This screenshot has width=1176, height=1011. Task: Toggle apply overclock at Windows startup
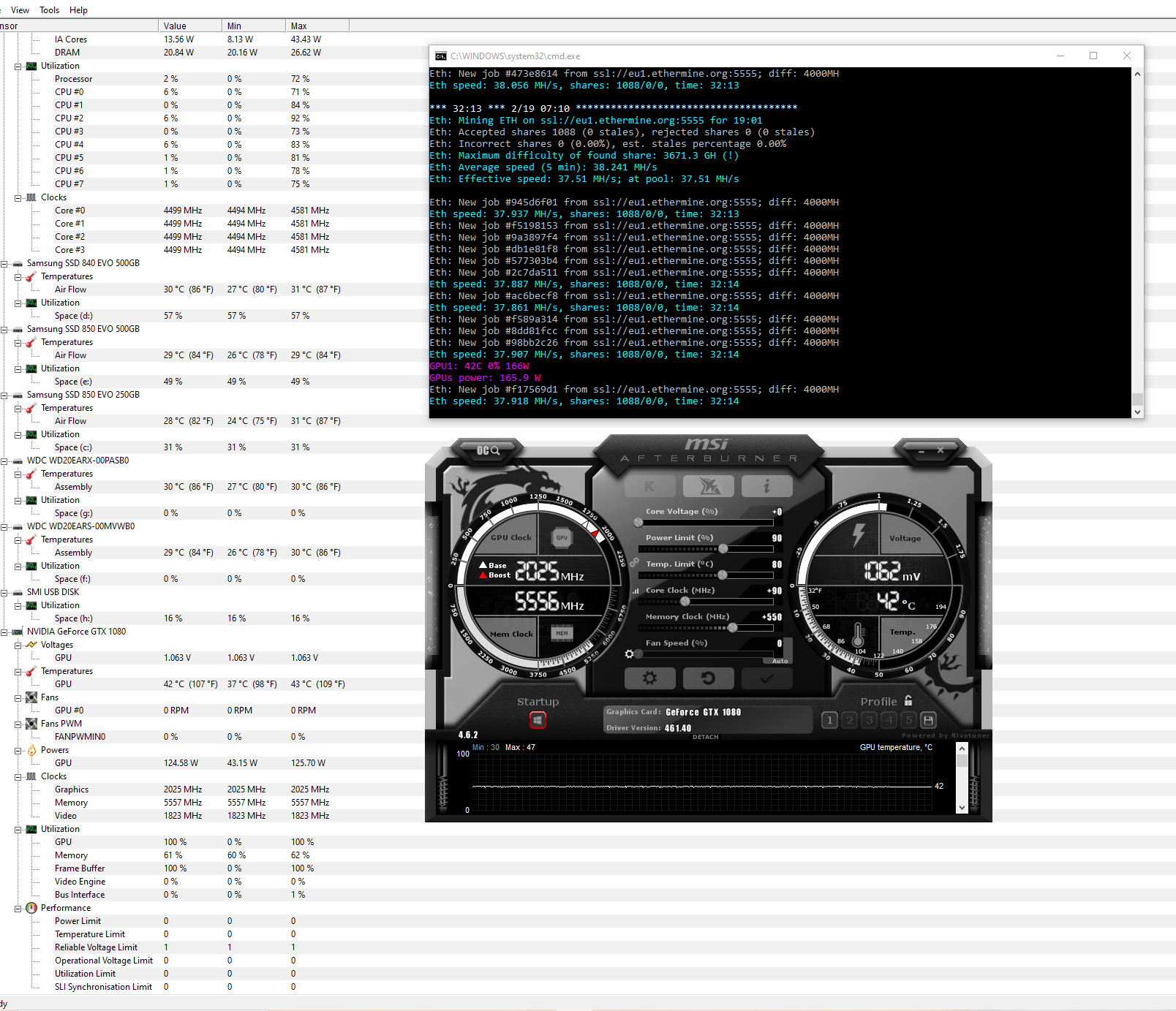pos(538,720)
